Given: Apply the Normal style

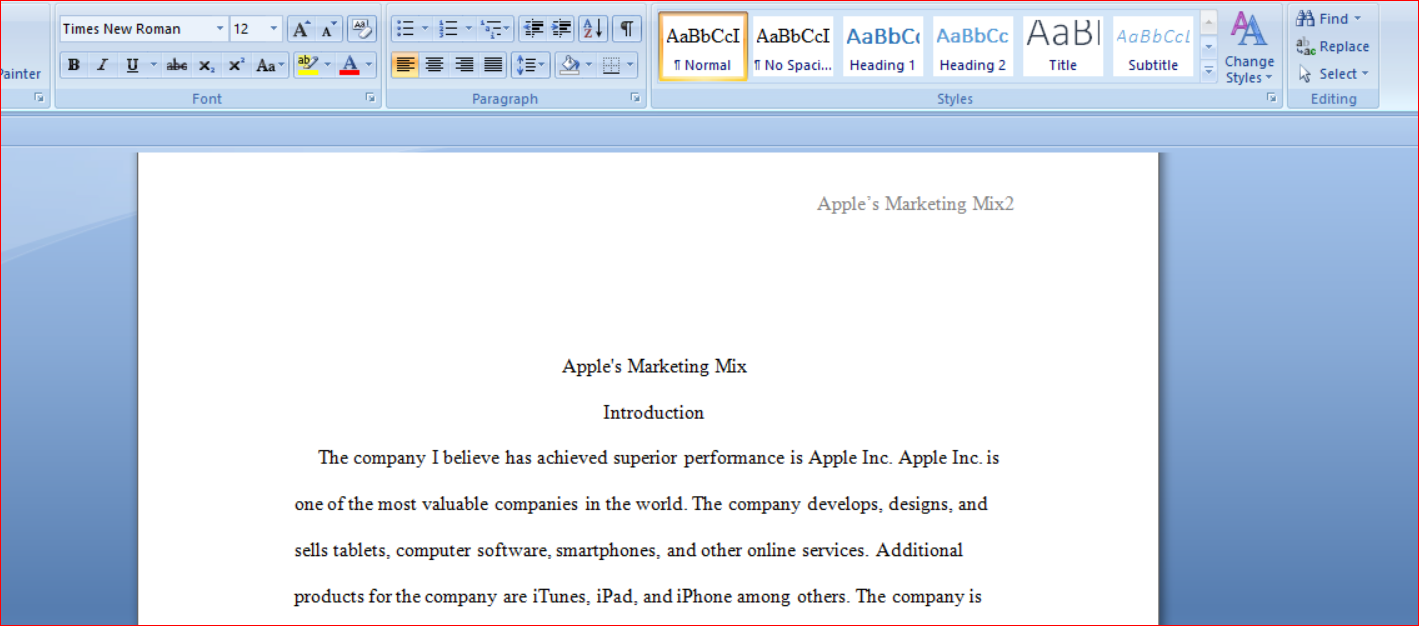Looking at the screenshot, I should pyautogui.click(x=703, y=46).
